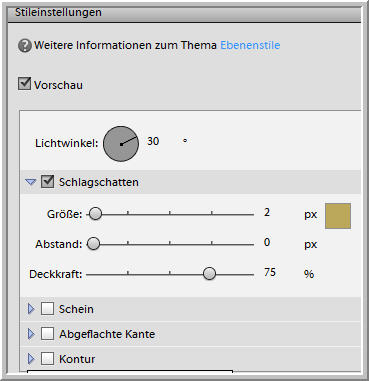
Task: Expand the Abgeflachte Kante section
Action: tap(31, 334)
